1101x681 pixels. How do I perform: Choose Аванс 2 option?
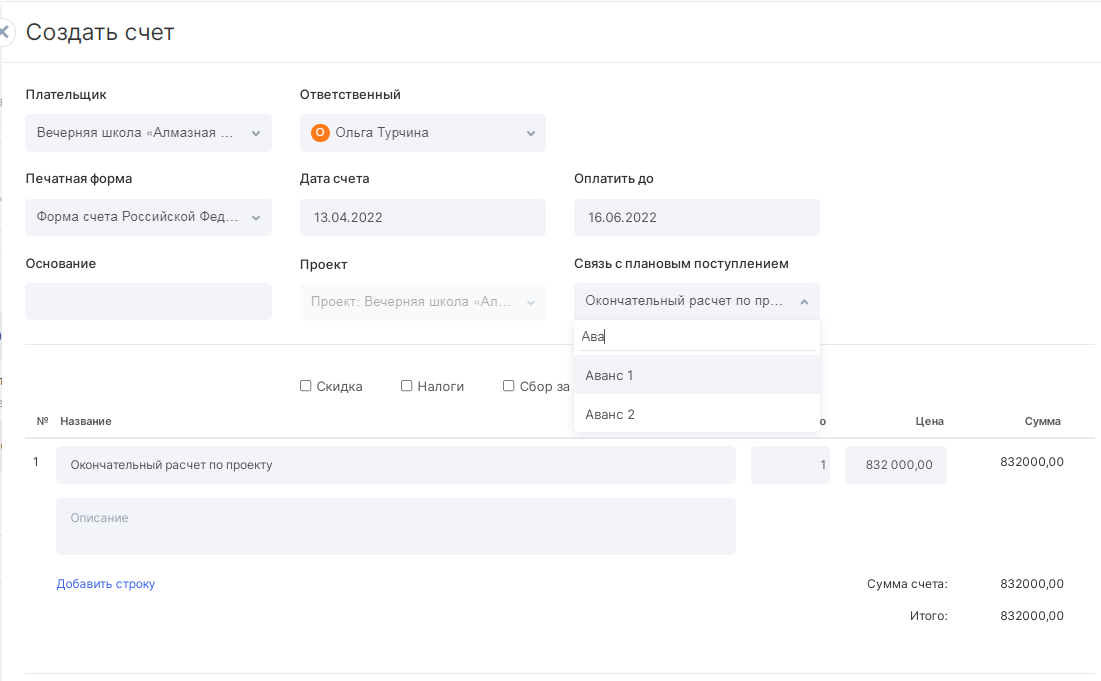(x=610, y=414)
